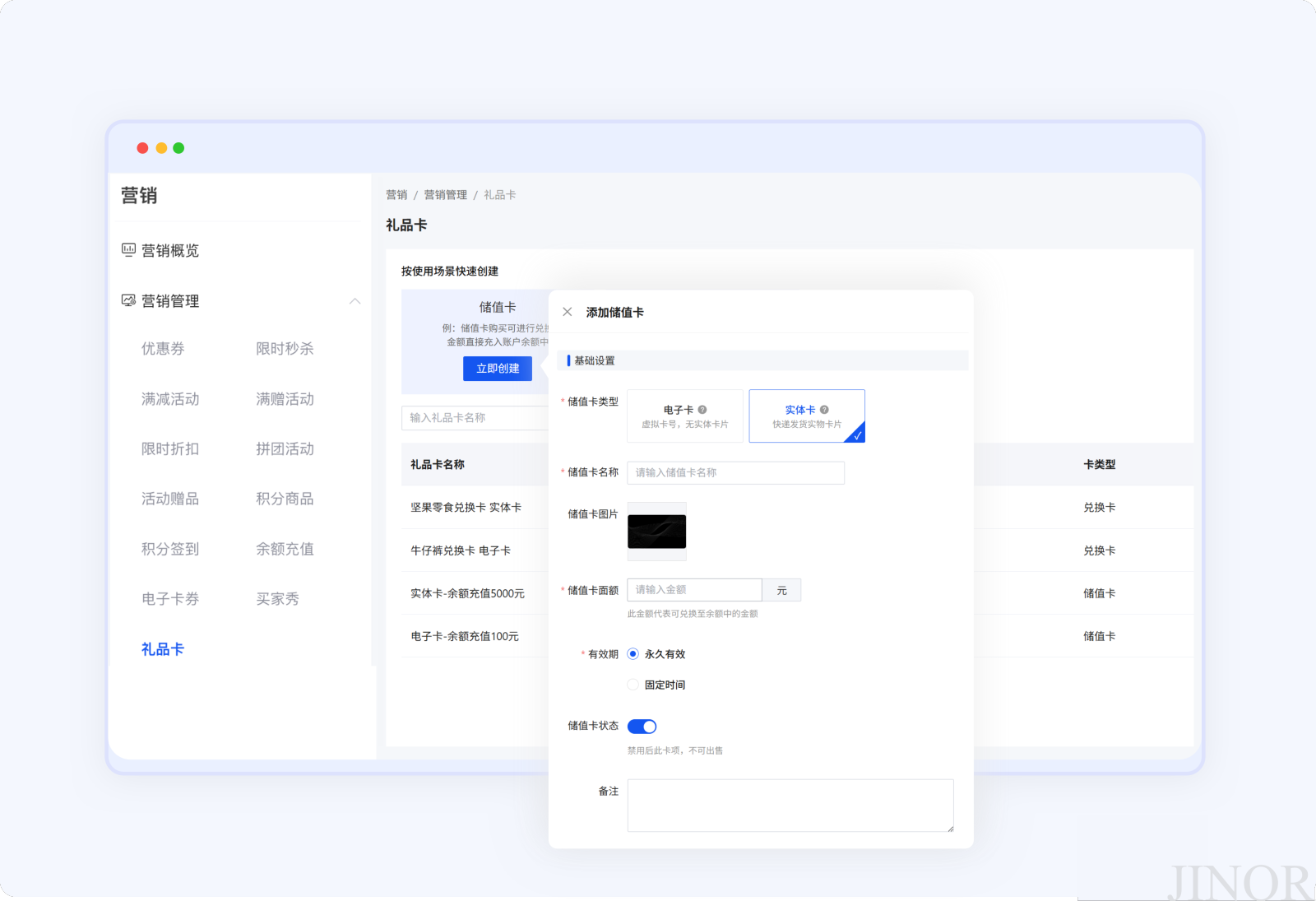1316x901 pixels.
Task: Click row 电子卡-余额充值100元
Action: click(x=465, y=636)
